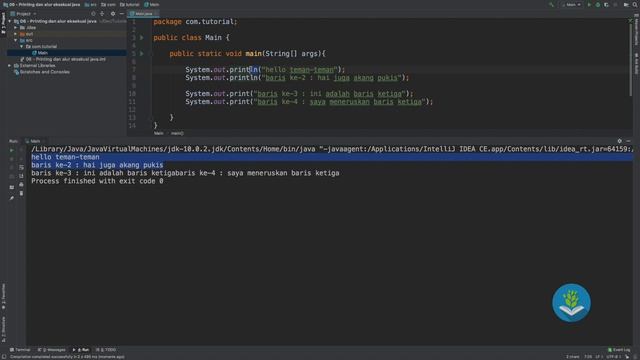640x360 pixels.
Task: Toggle the Favorites side tab
Action: coord(3,296)
